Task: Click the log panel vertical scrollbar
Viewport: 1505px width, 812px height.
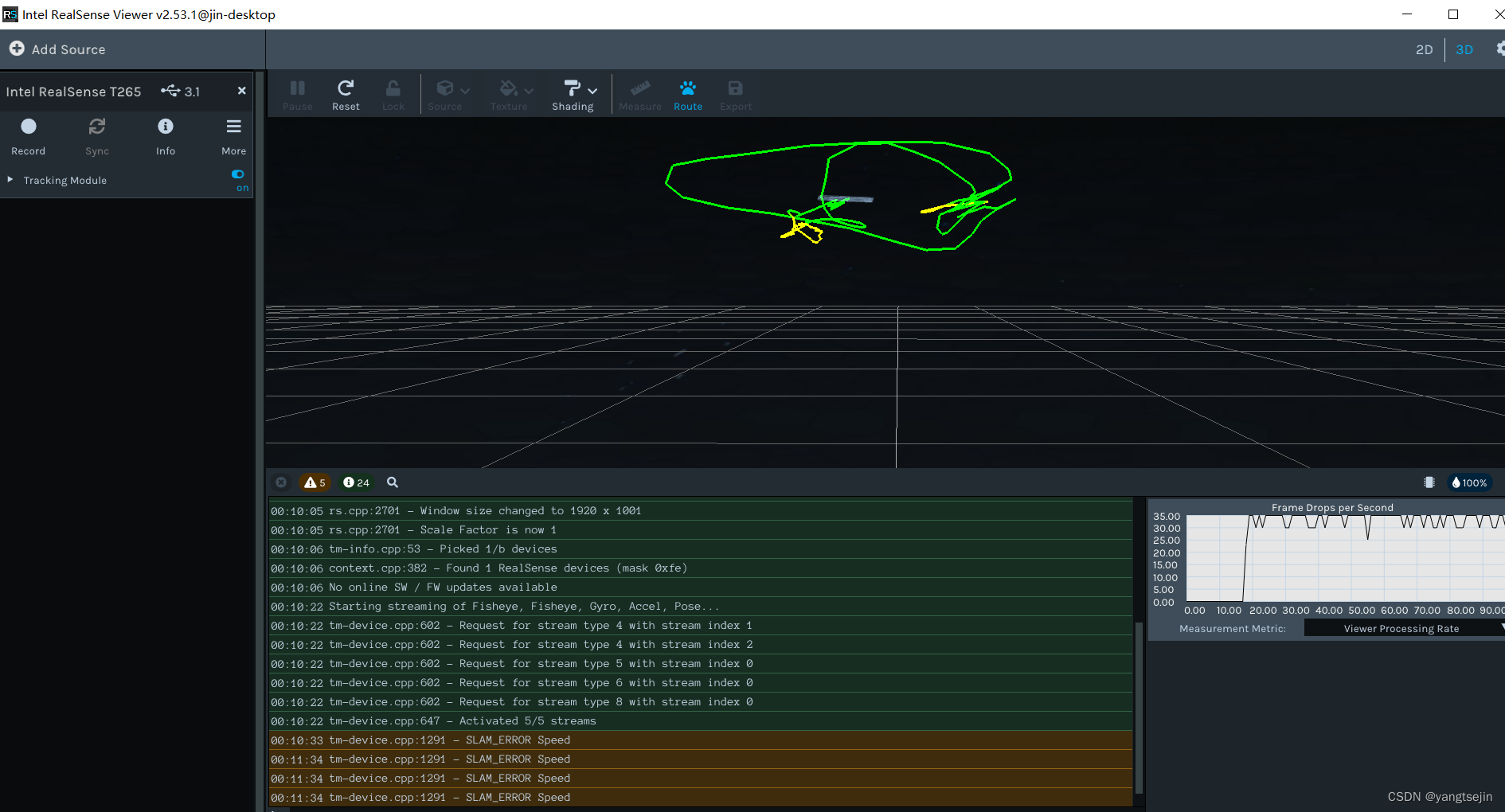Action: (x=1139, y=707)
